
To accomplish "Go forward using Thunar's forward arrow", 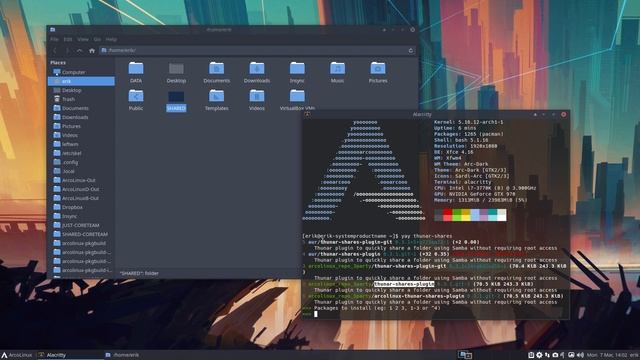I will click(x=67, y=51).
